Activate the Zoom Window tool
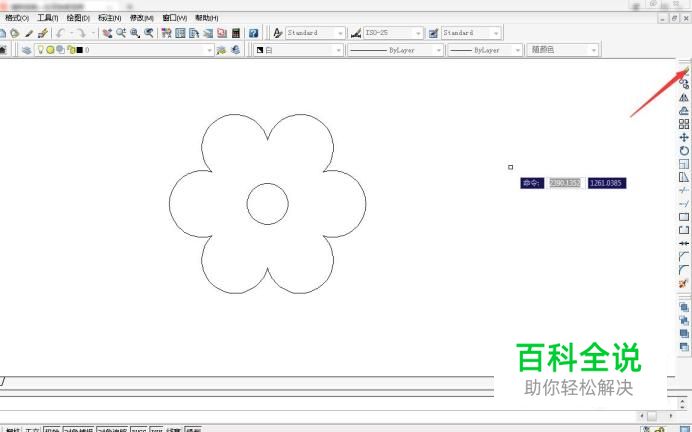The image size is (692, 432). 135,33
